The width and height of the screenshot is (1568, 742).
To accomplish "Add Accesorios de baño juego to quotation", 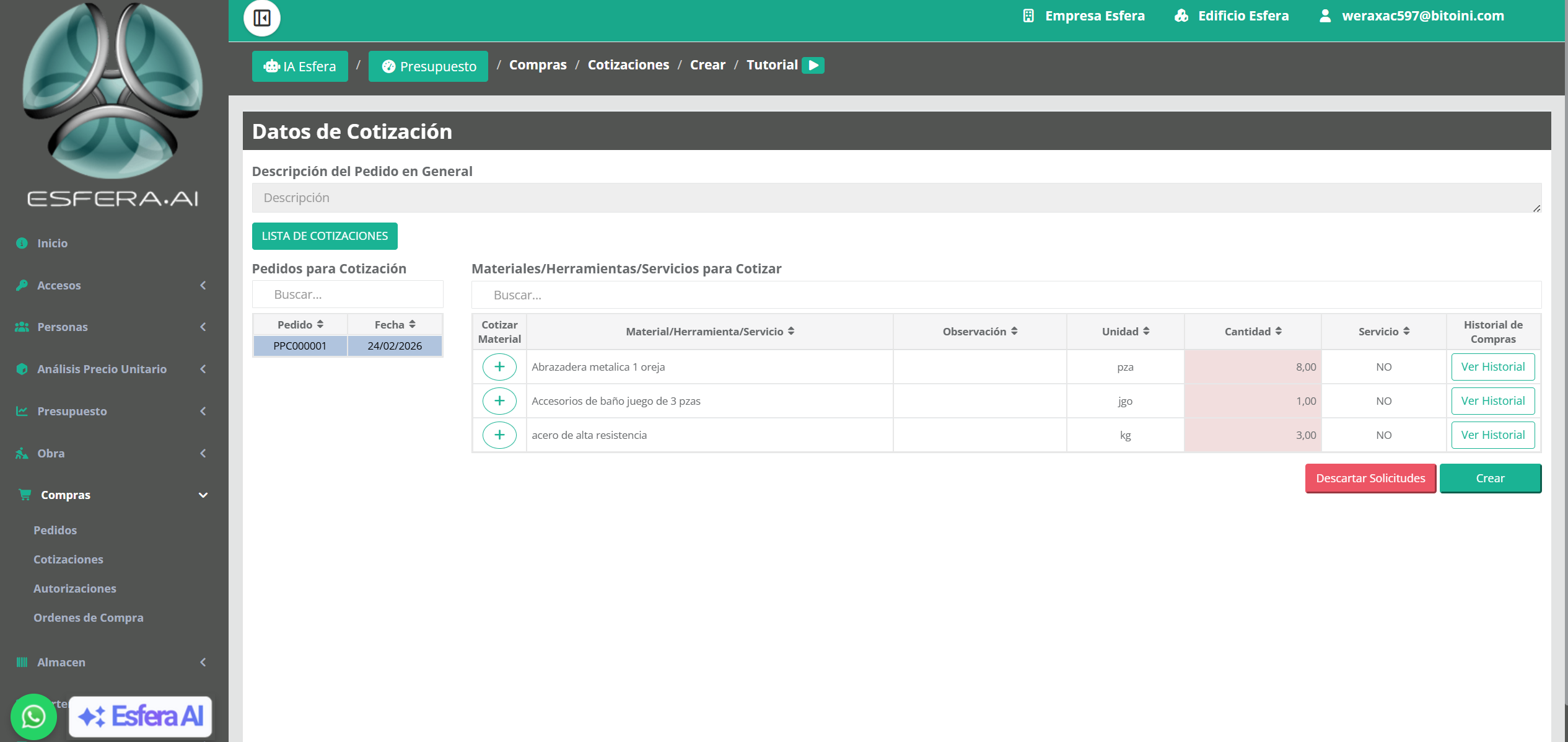I will click(499, 401).
